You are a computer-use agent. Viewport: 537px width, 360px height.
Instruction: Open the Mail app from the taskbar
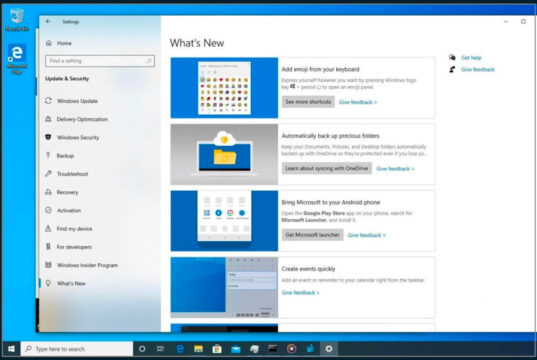(x=236, y=349)
